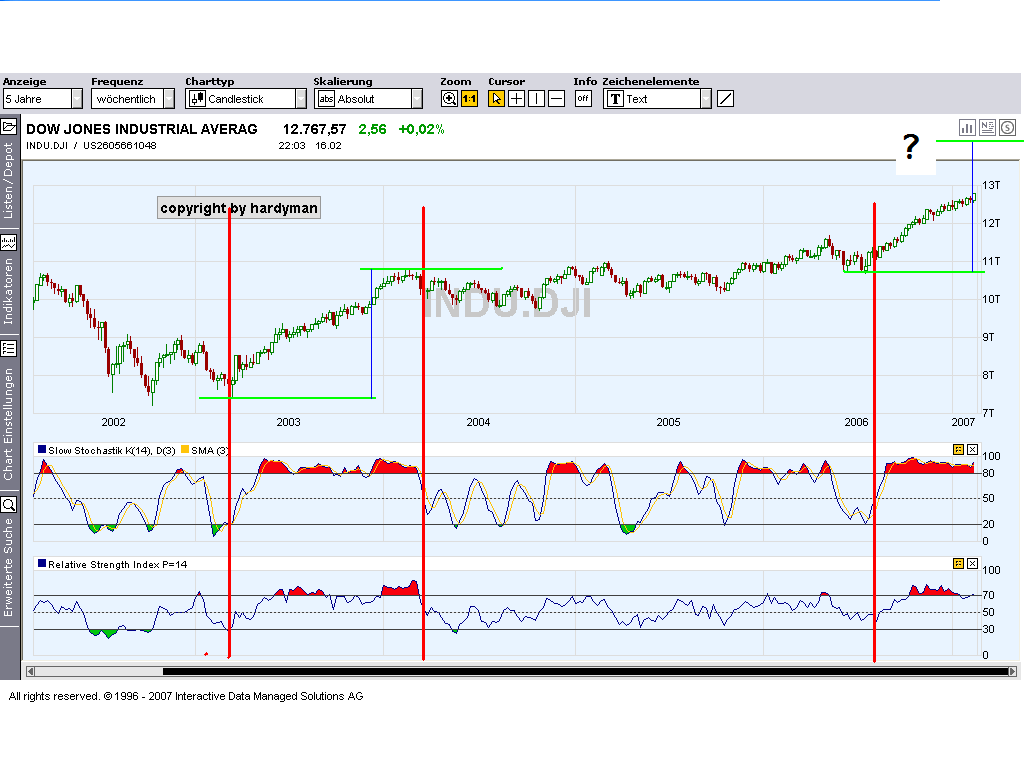The image size is (1024, 768).
Task: Click the diagonal line drawing tool
Action: (726, 99)
